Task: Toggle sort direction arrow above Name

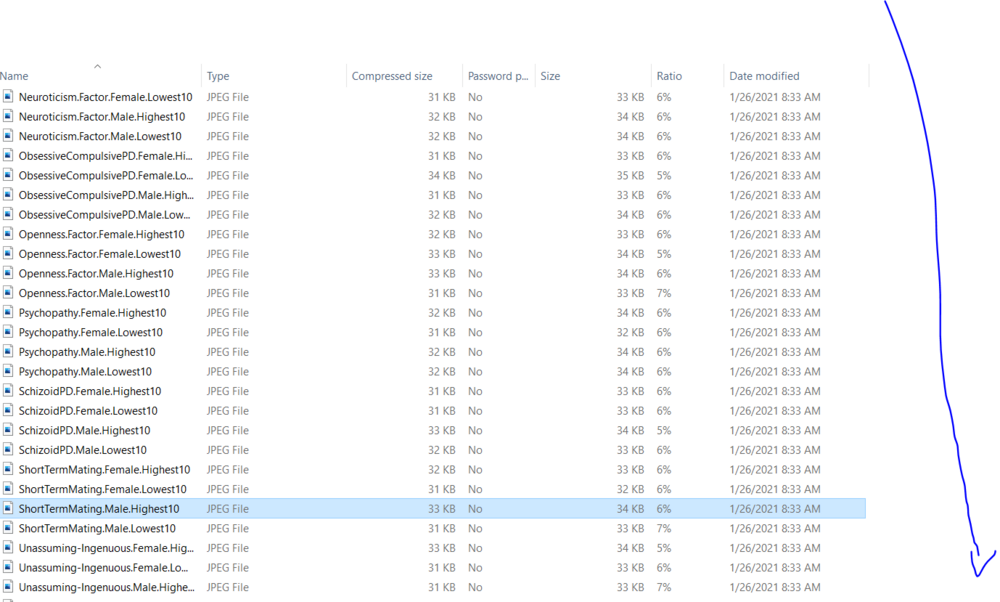Action: (x=98, y=66)
